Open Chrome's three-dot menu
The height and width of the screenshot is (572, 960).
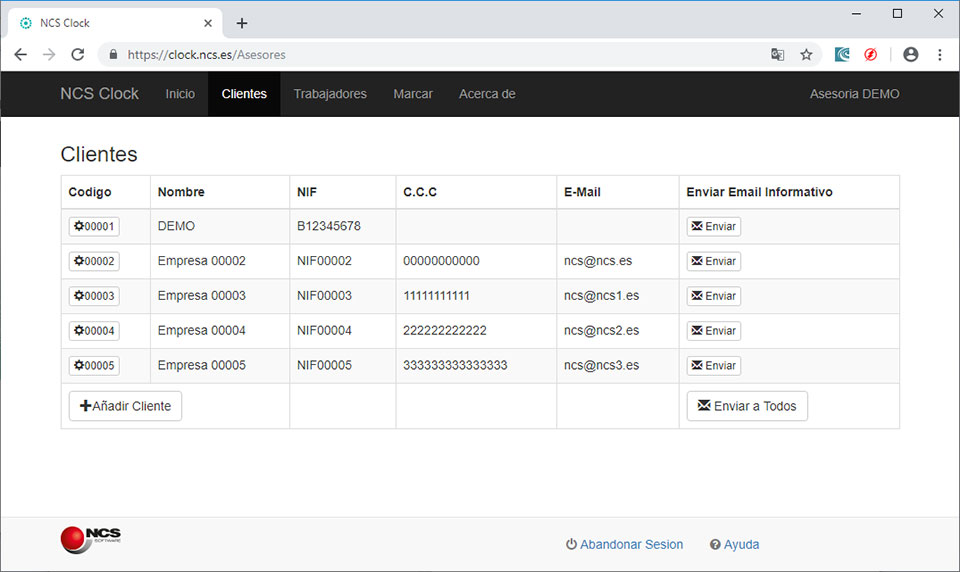(940, 55)
